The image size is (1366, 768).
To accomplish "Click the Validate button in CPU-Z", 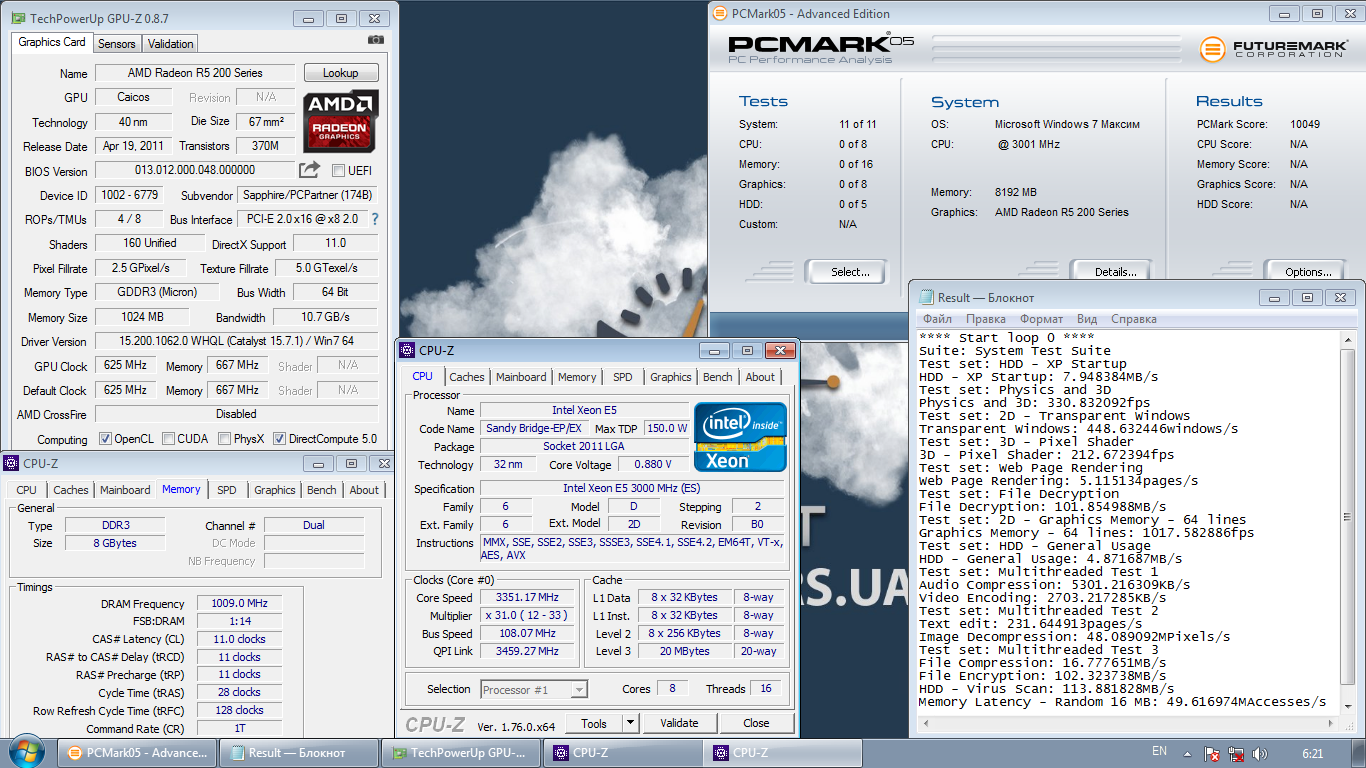I will point(679,723).
